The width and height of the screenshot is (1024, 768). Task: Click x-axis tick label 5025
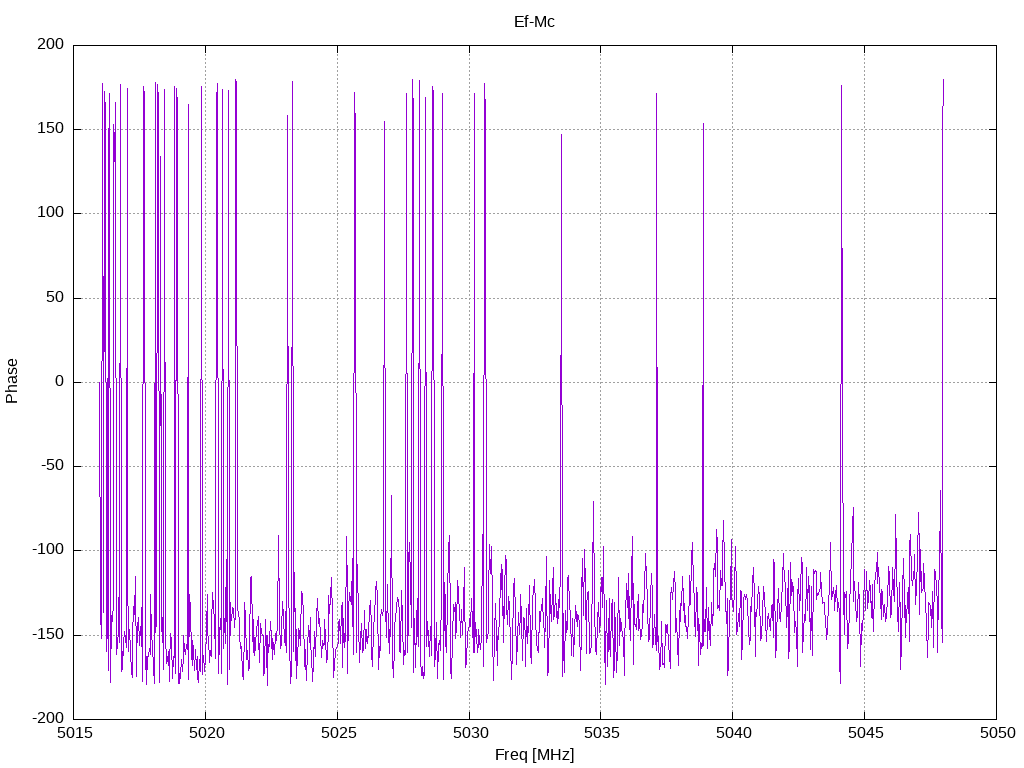click(x=338, y=733)
